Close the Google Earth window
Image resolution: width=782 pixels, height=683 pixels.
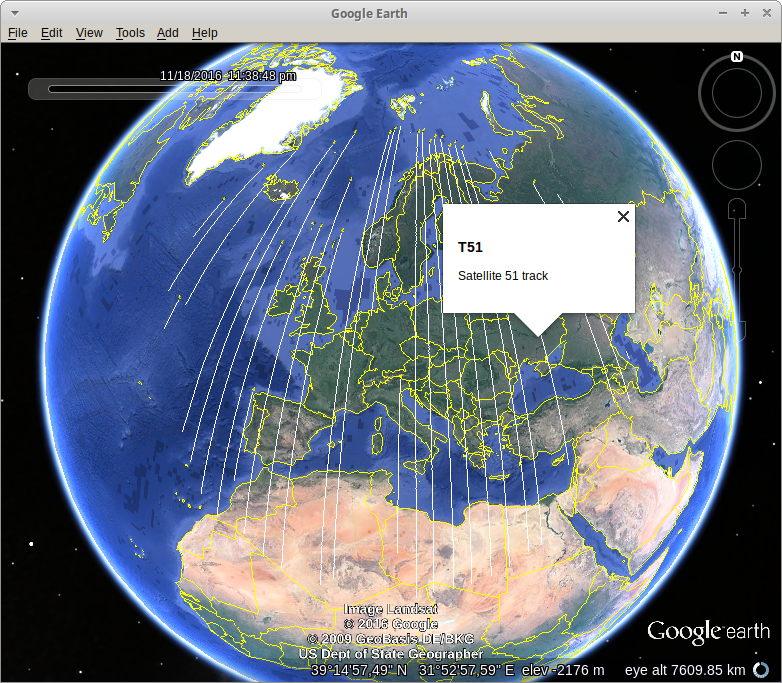click(767, 13)
